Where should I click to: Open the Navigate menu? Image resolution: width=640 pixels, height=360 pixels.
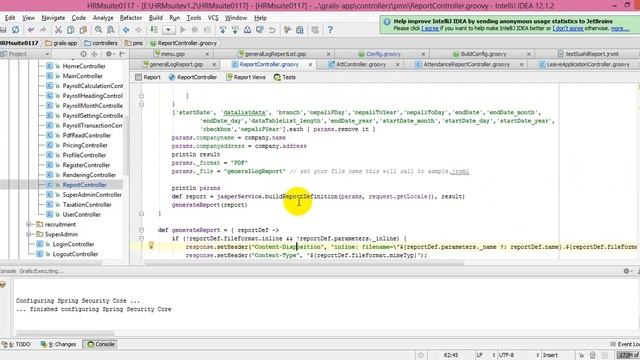[x=53, y=18]
